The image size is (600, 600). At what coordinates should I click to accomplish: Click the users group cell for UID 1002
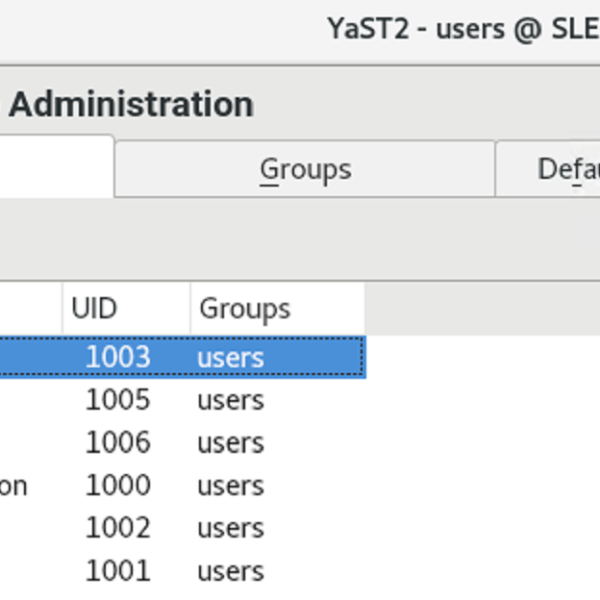(231, 528)
